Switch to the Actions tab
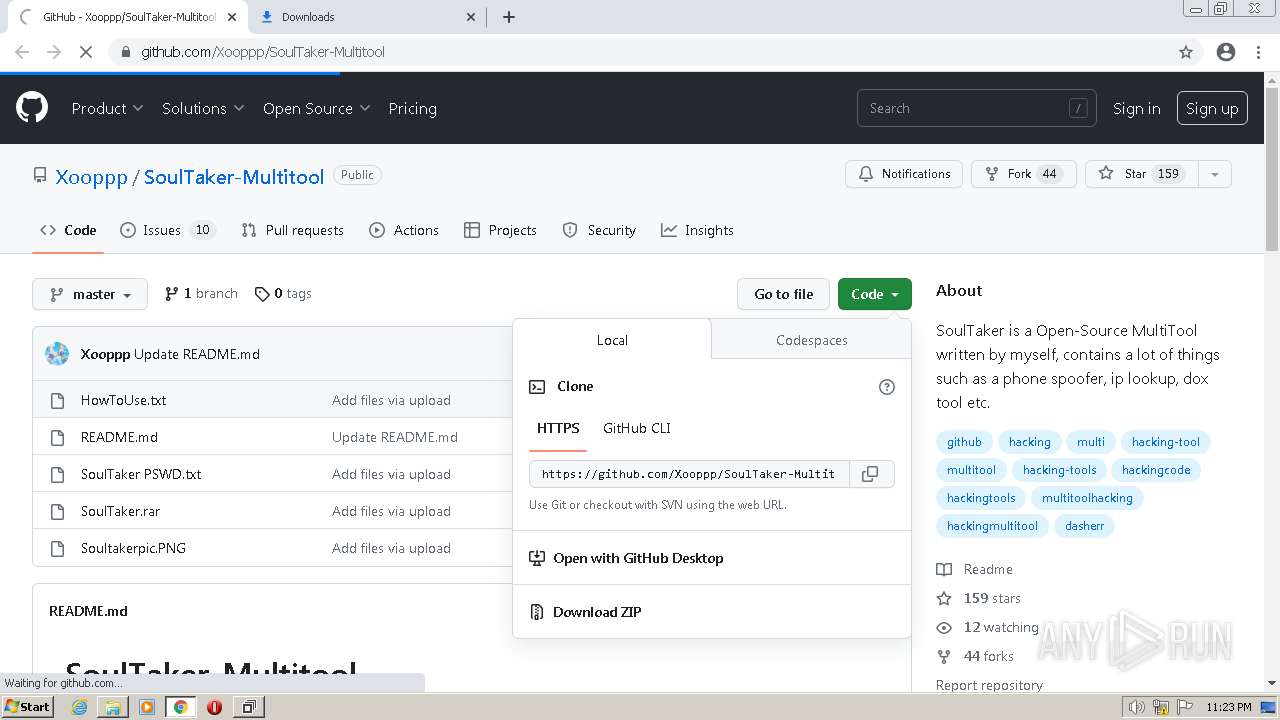 click(x=404, y=230)
